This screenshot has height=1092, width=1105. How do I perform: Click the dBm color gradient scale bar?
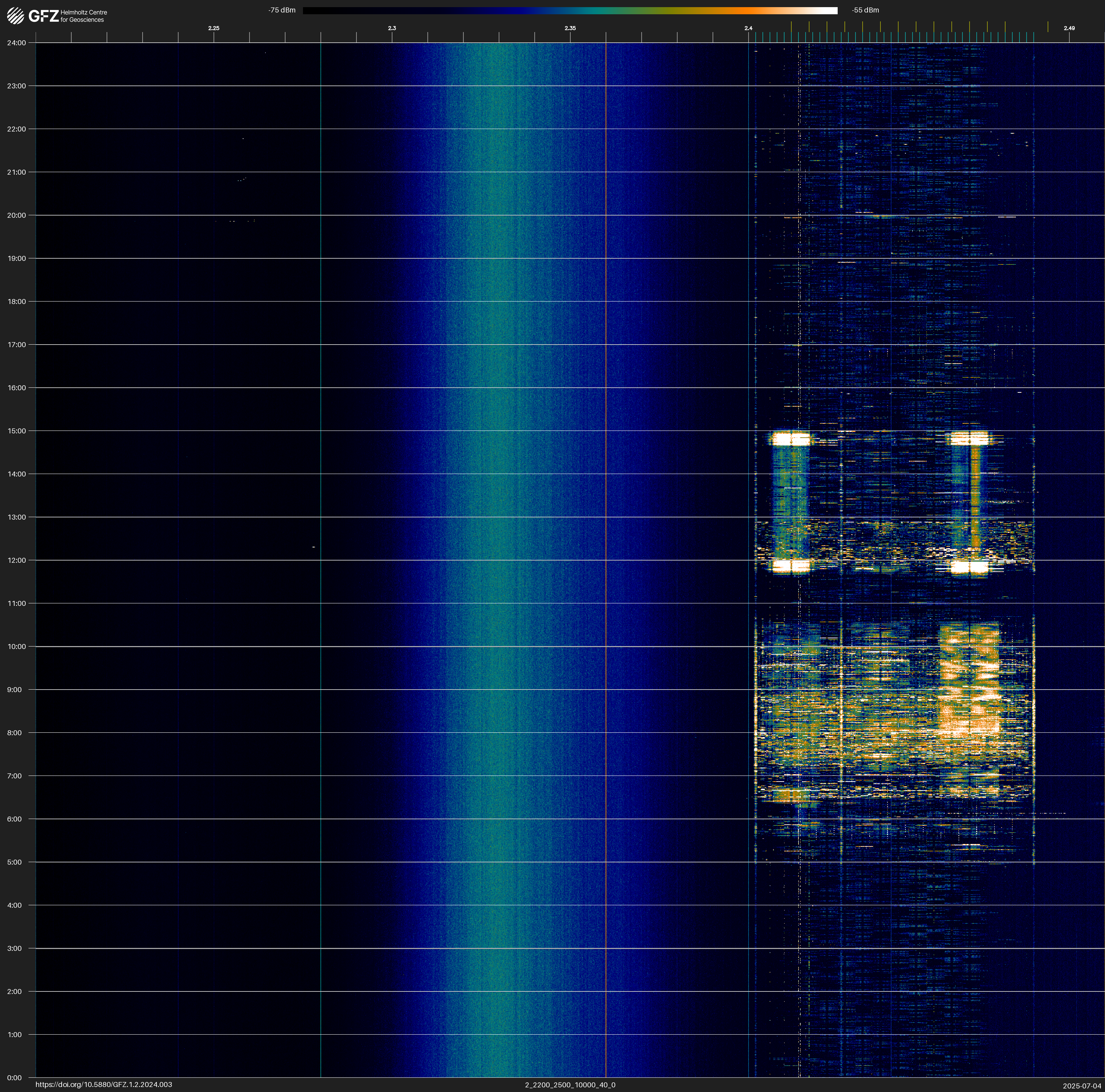tap(570, 10)
